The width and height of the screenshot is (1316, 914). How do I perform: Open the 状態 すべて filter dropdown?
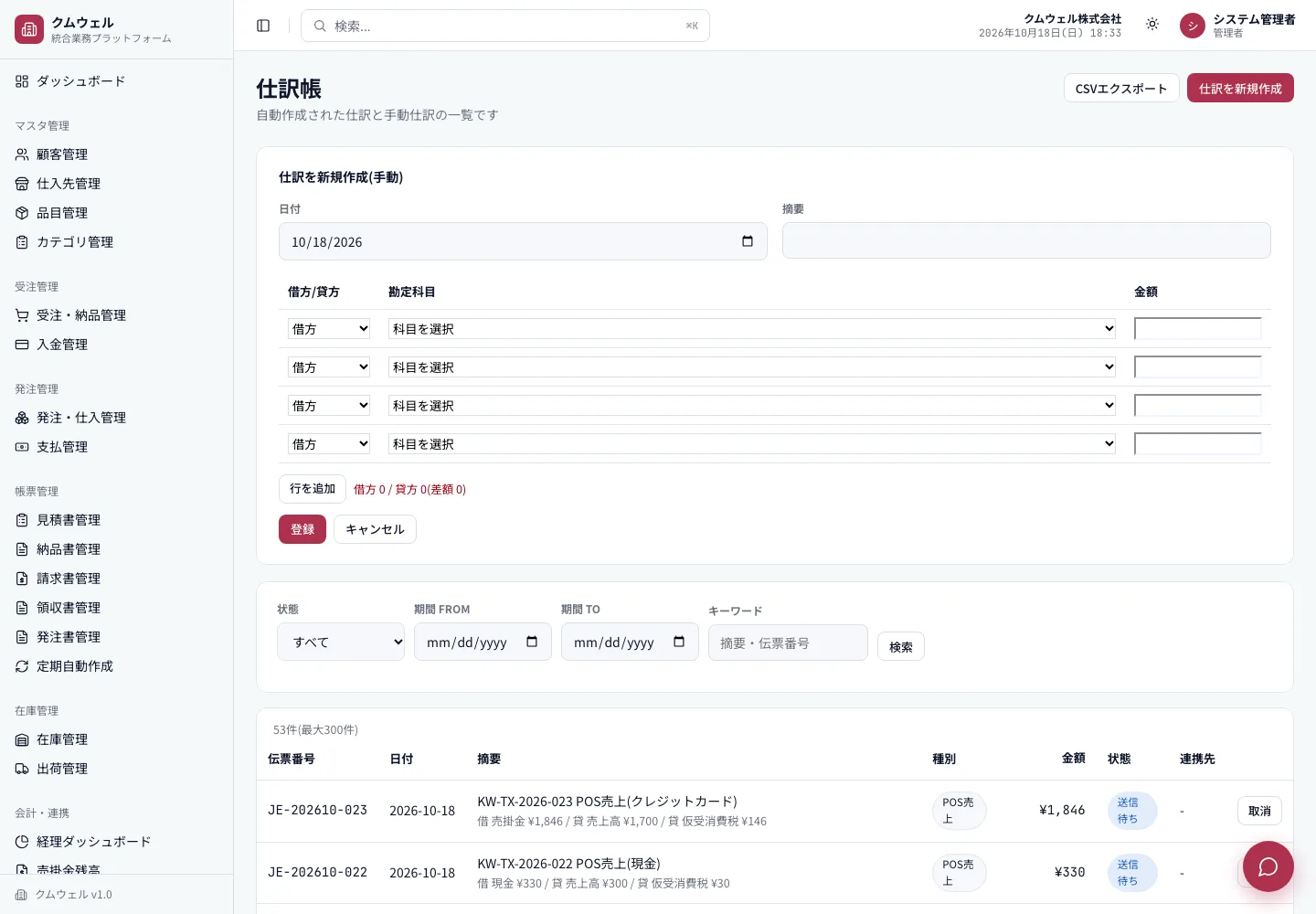(341, 642)
